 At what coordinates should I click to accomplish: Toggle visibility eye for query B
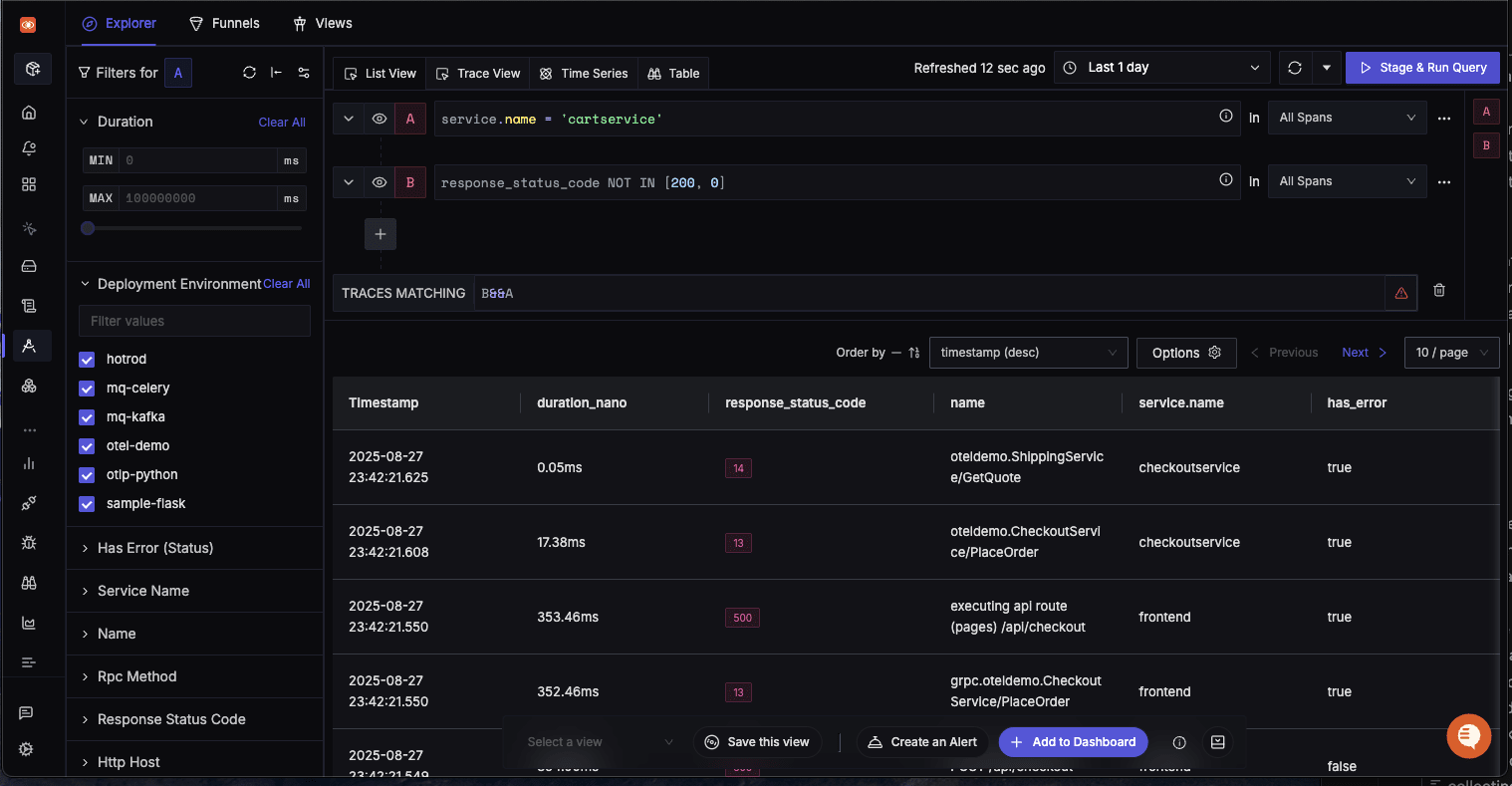[x=379, y=182]
